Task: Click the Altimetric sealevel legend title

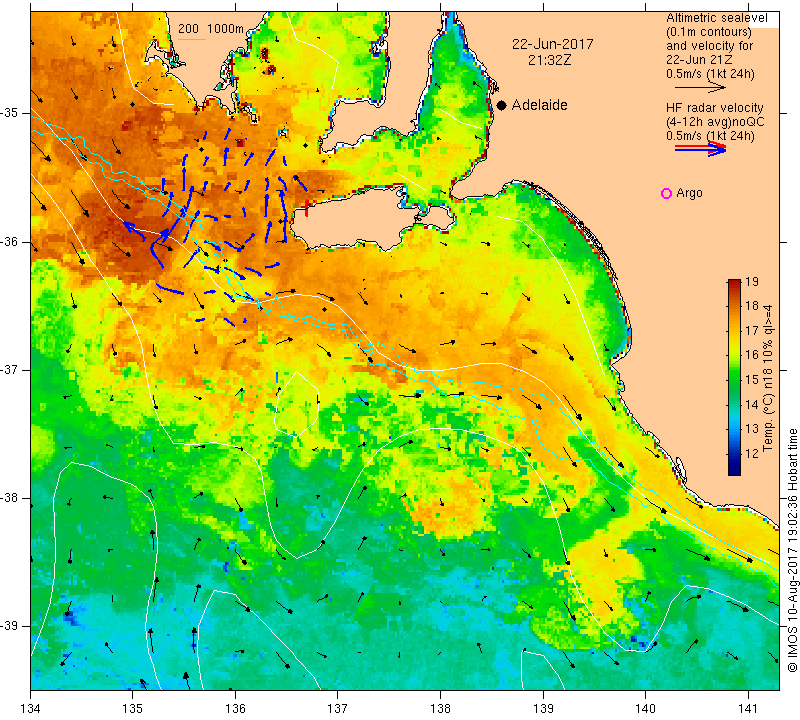Action: [716, 18]
